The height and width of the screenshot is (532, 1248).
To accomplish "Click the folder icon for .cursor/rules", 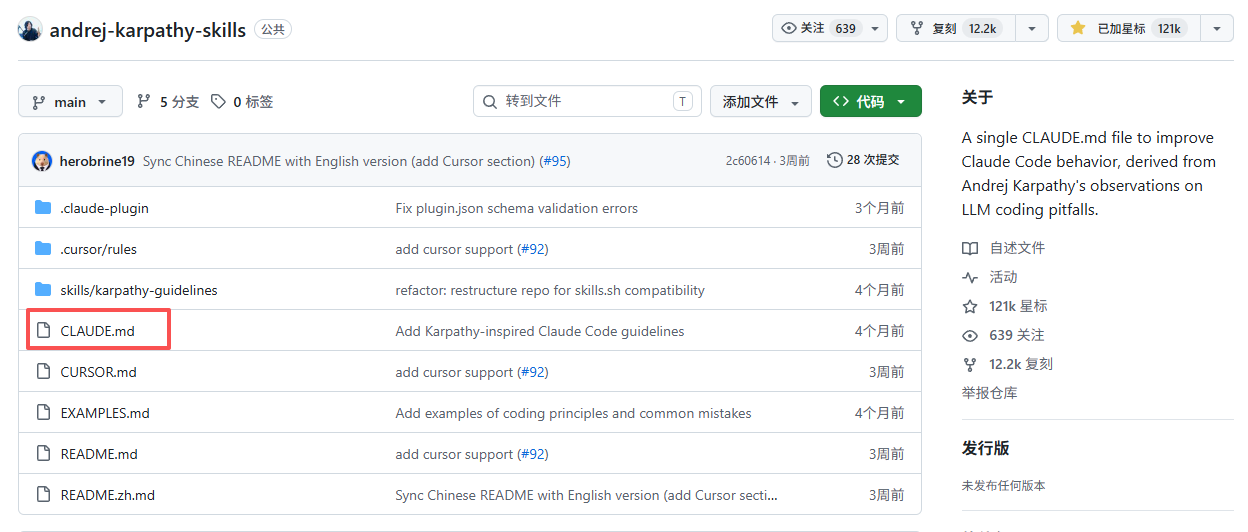I will pyautogui.click(x=43, y=249).
